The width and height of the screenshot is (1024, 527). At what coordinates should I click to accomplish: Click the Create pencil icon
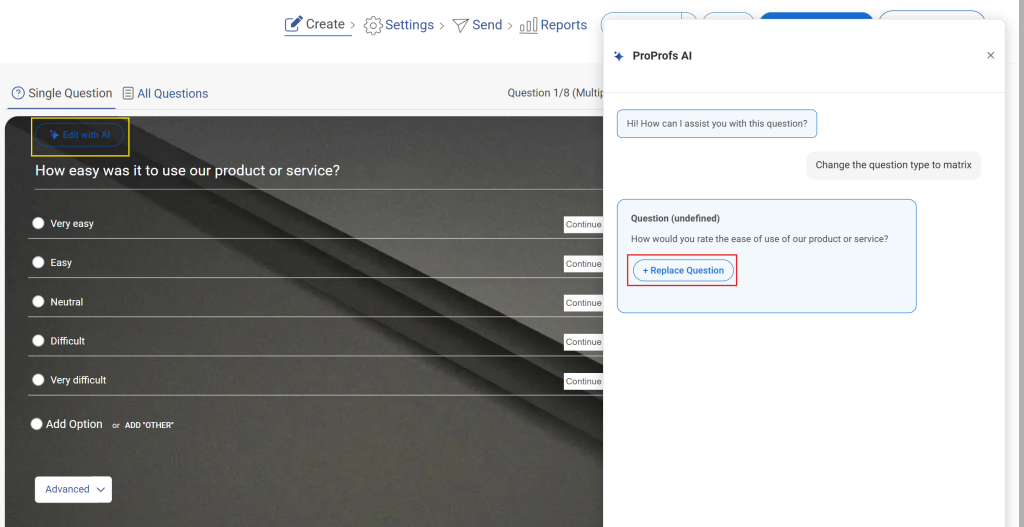click(294, 25)
